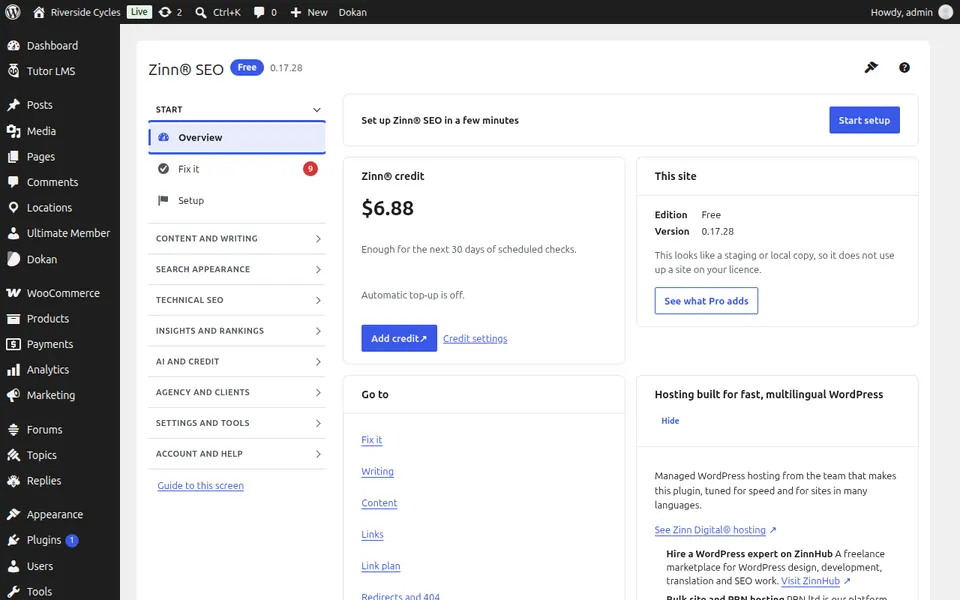
Task: Click See what Pro adds button
Action: pyautogui.click(x=706, y=301)
